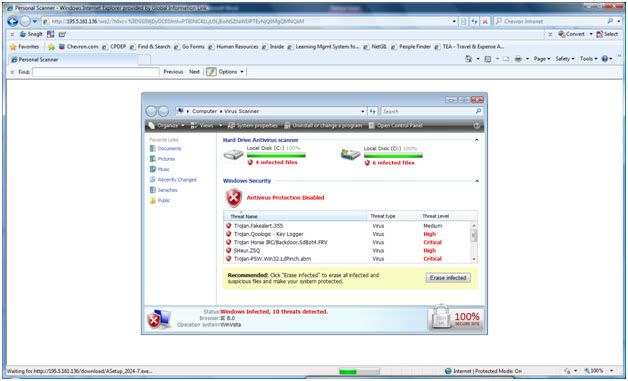The height and width of the screenshot is (381, 628).
Task: Click the IE address bar URL field
Action: pos(246,21)
